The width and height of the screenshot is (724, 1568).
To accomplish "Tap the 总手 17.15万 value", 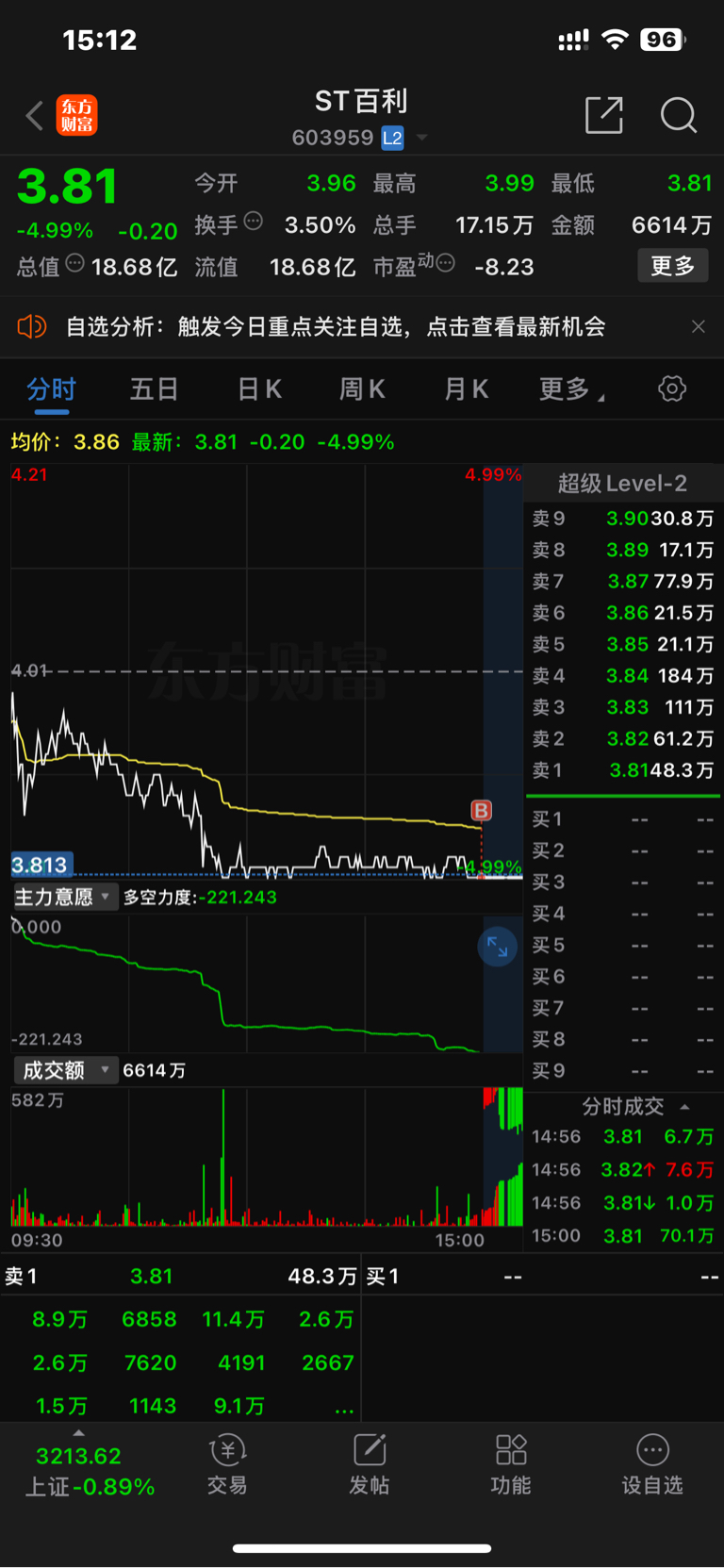I will pos(494,225).
